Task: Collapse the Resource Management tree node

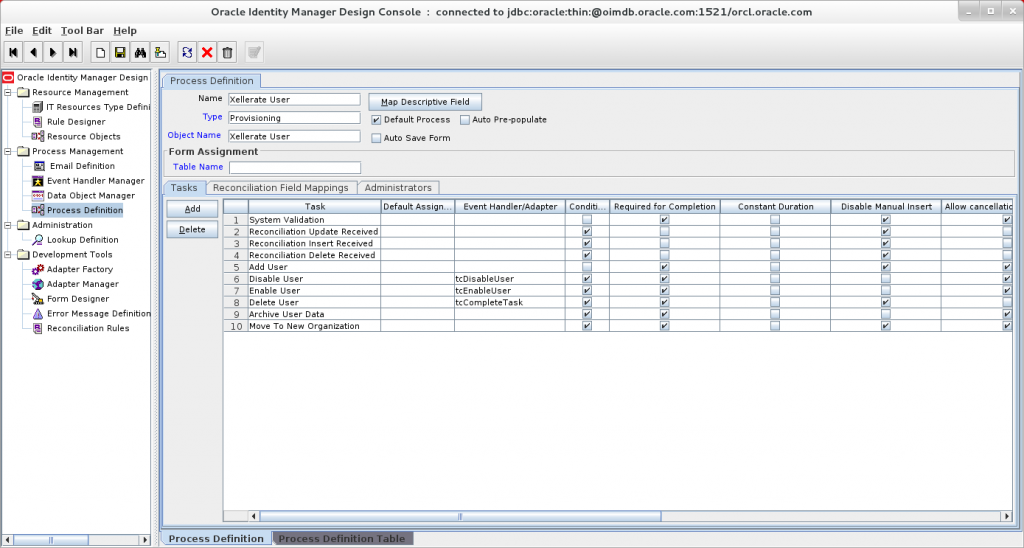Action: click(x=9, y=92)
